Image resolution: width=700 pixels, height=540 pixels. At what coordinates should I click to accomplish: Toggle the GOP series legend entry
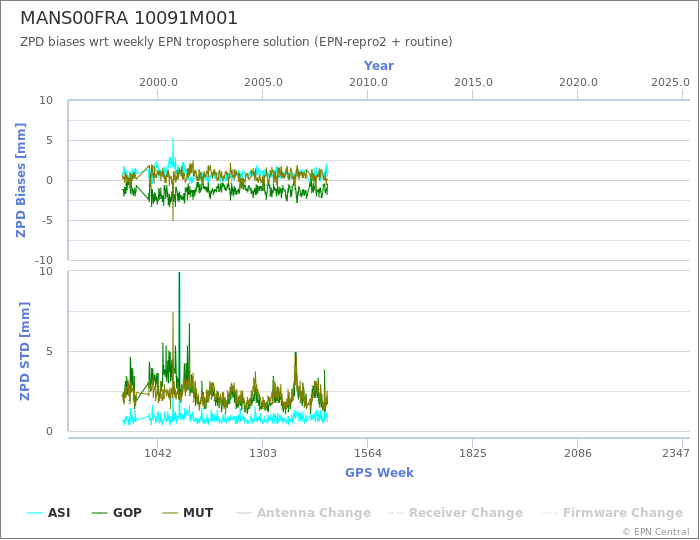pyautogui.click(x=117, y=513)
